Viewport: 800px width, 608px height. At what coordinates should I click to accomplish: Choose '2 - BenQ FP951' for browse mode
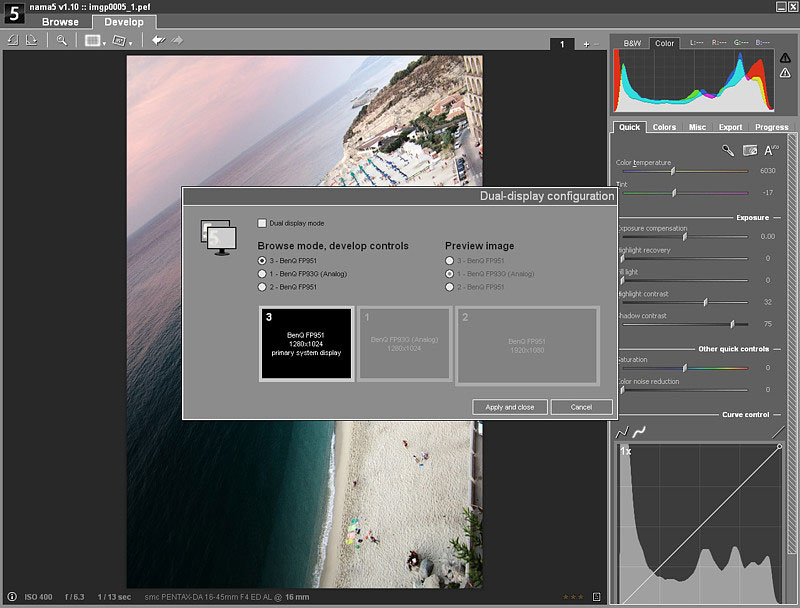262,287
